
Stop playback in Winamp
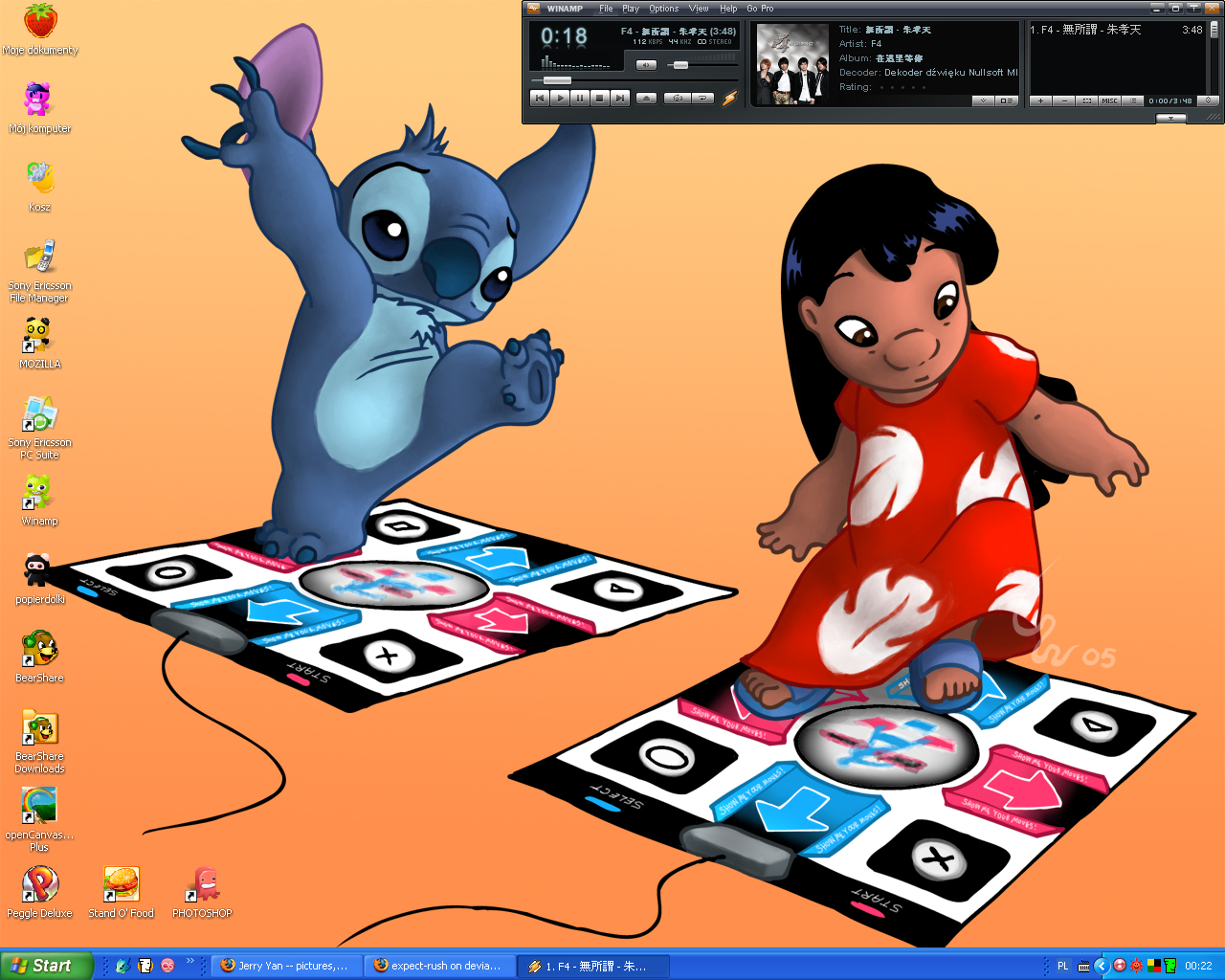[x=600, y=98]
